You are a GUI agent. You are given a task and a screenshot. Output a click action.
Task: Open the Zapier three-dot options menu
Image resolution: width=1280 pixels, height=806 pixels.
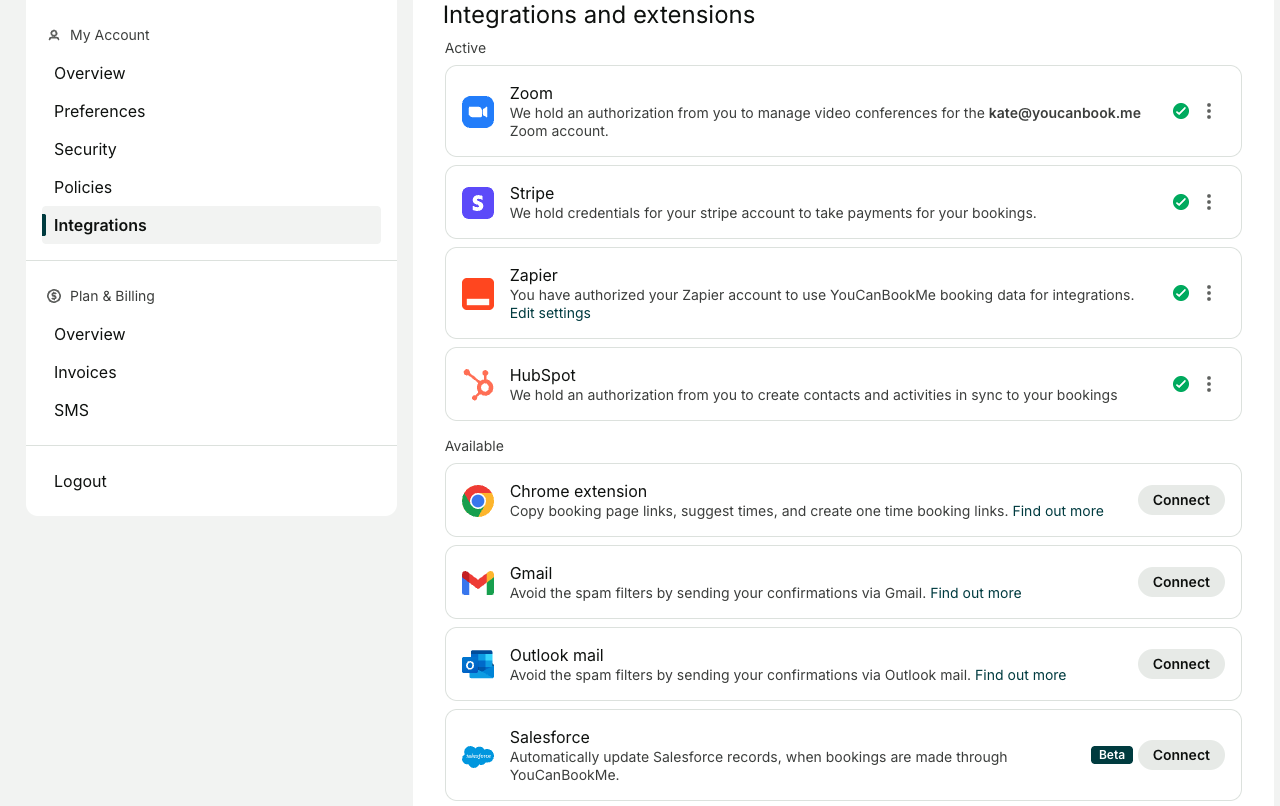click(1209, 293)
